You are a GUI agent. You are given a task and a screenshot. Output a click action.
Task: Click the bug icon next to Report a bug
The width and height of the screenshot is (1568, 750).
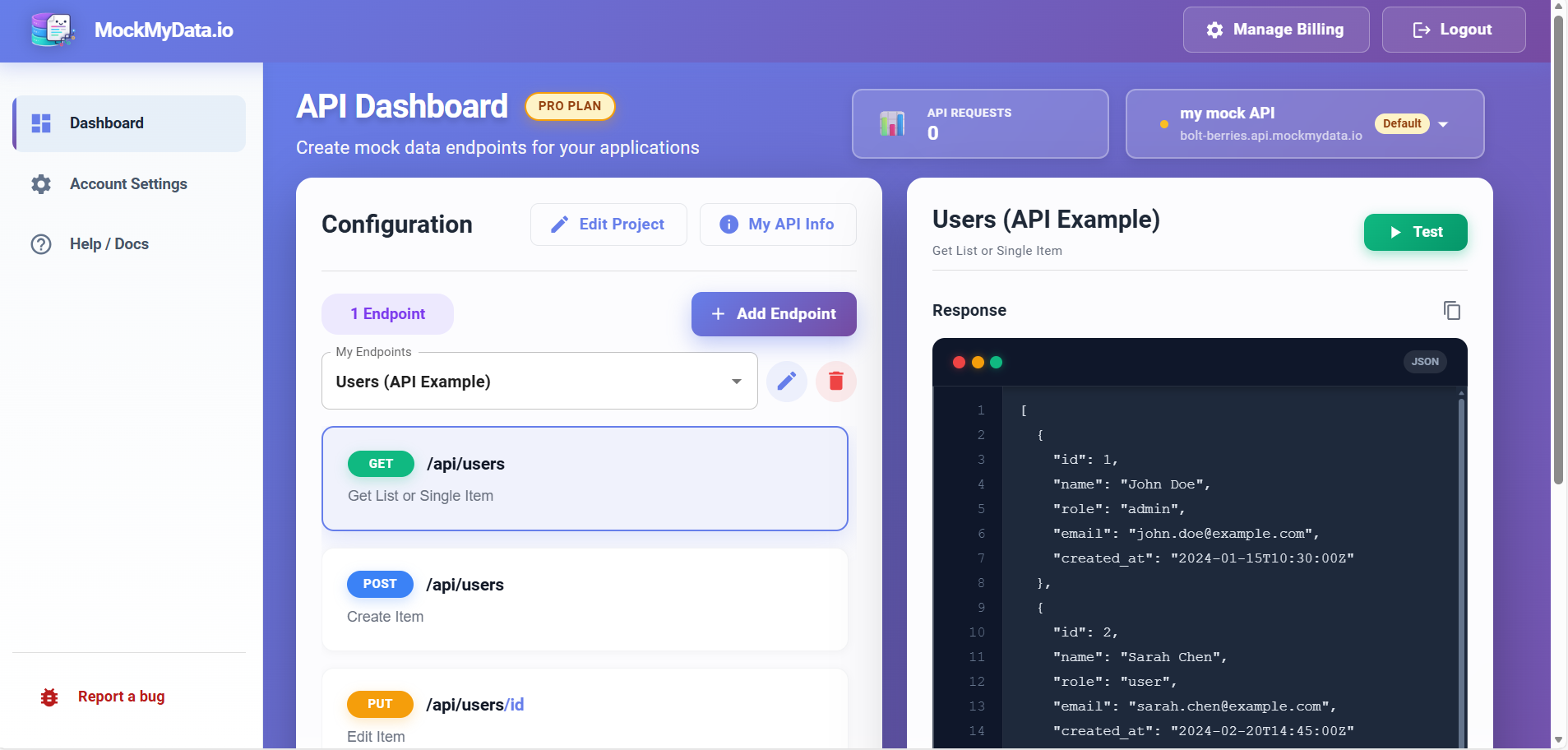[x=49, y=697]
